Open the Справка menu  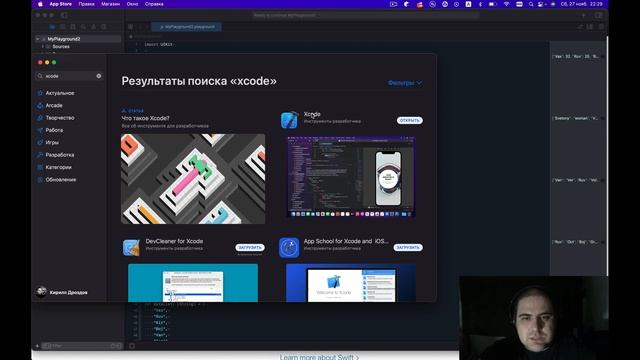point(154,4)
